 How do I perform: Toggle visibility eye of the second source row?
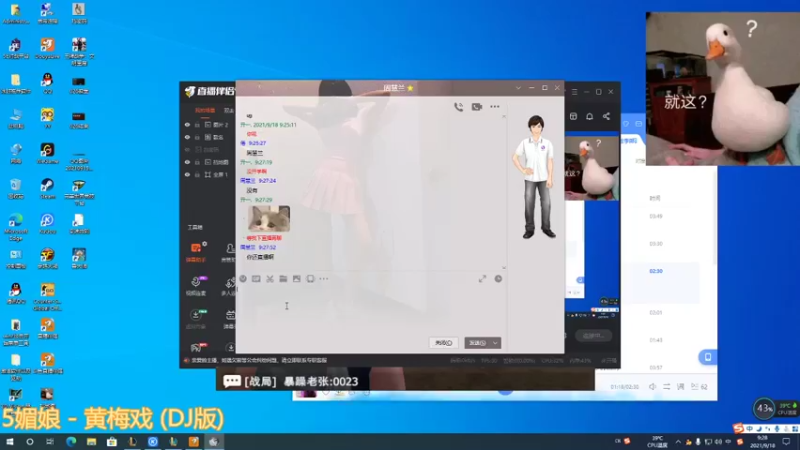[187, 137]
